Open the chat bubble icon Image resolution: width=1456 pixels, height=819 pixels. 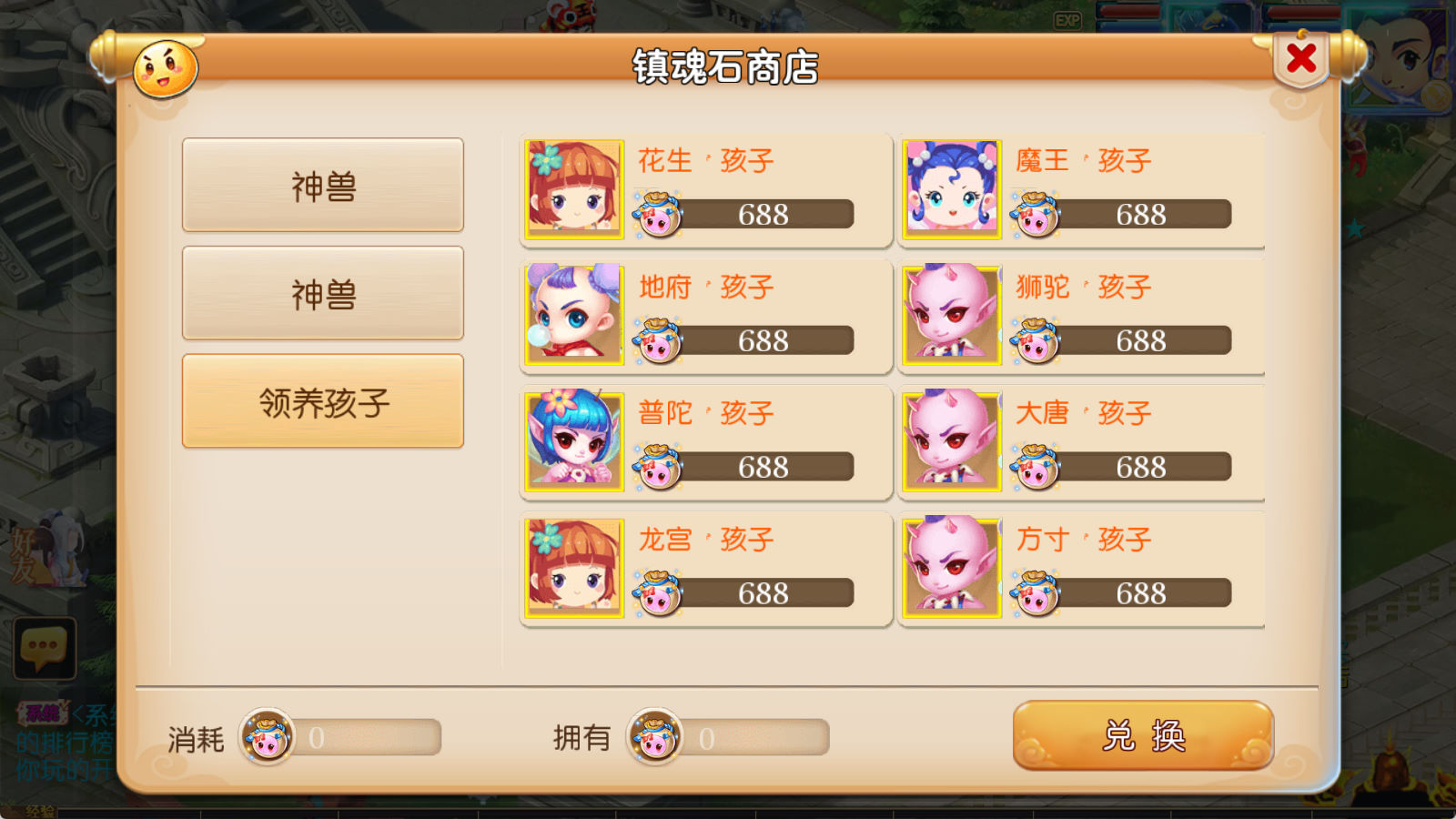[x=44, y=648]
